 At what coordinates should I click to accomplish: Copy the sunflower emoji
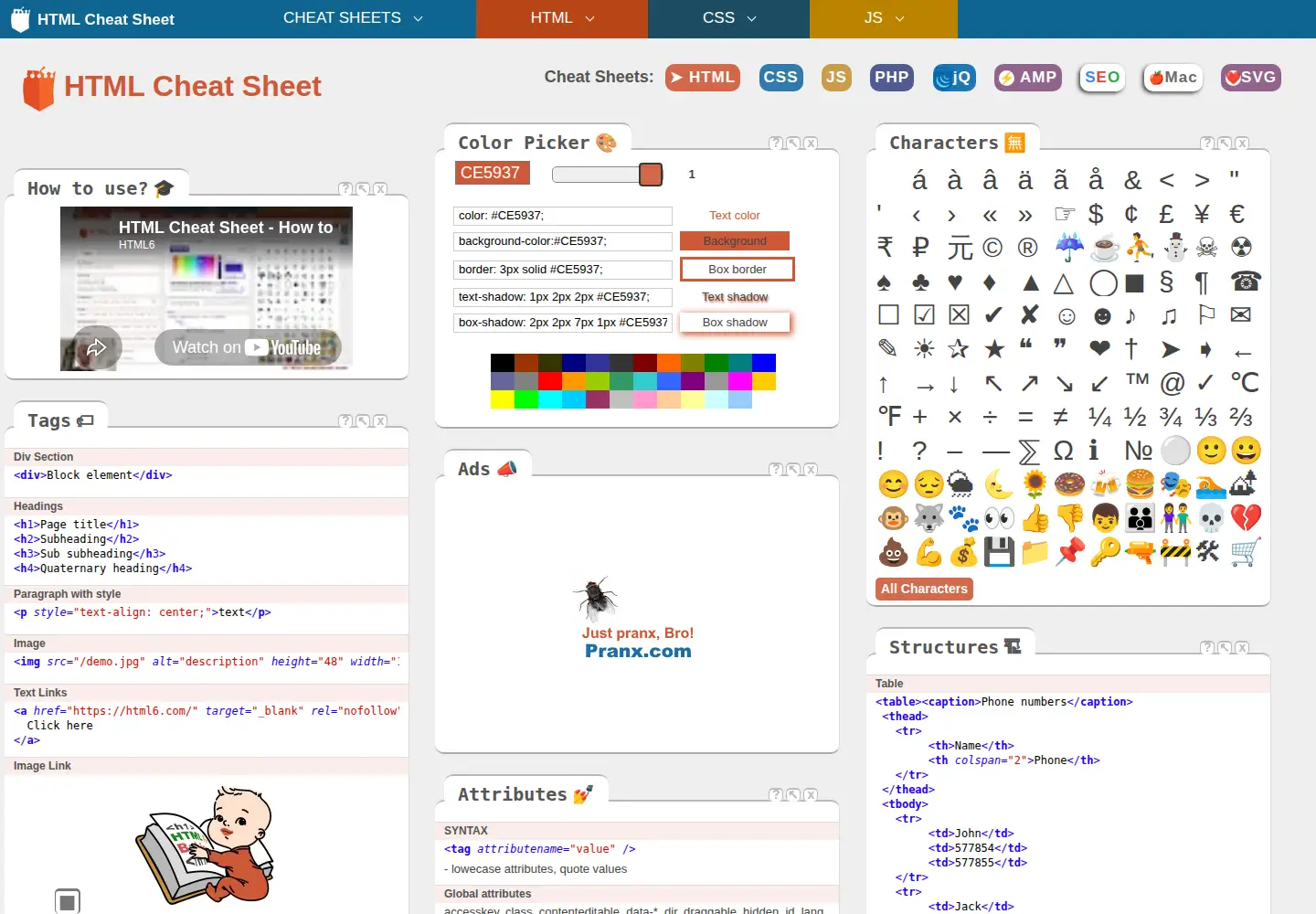coord(1035,484)
